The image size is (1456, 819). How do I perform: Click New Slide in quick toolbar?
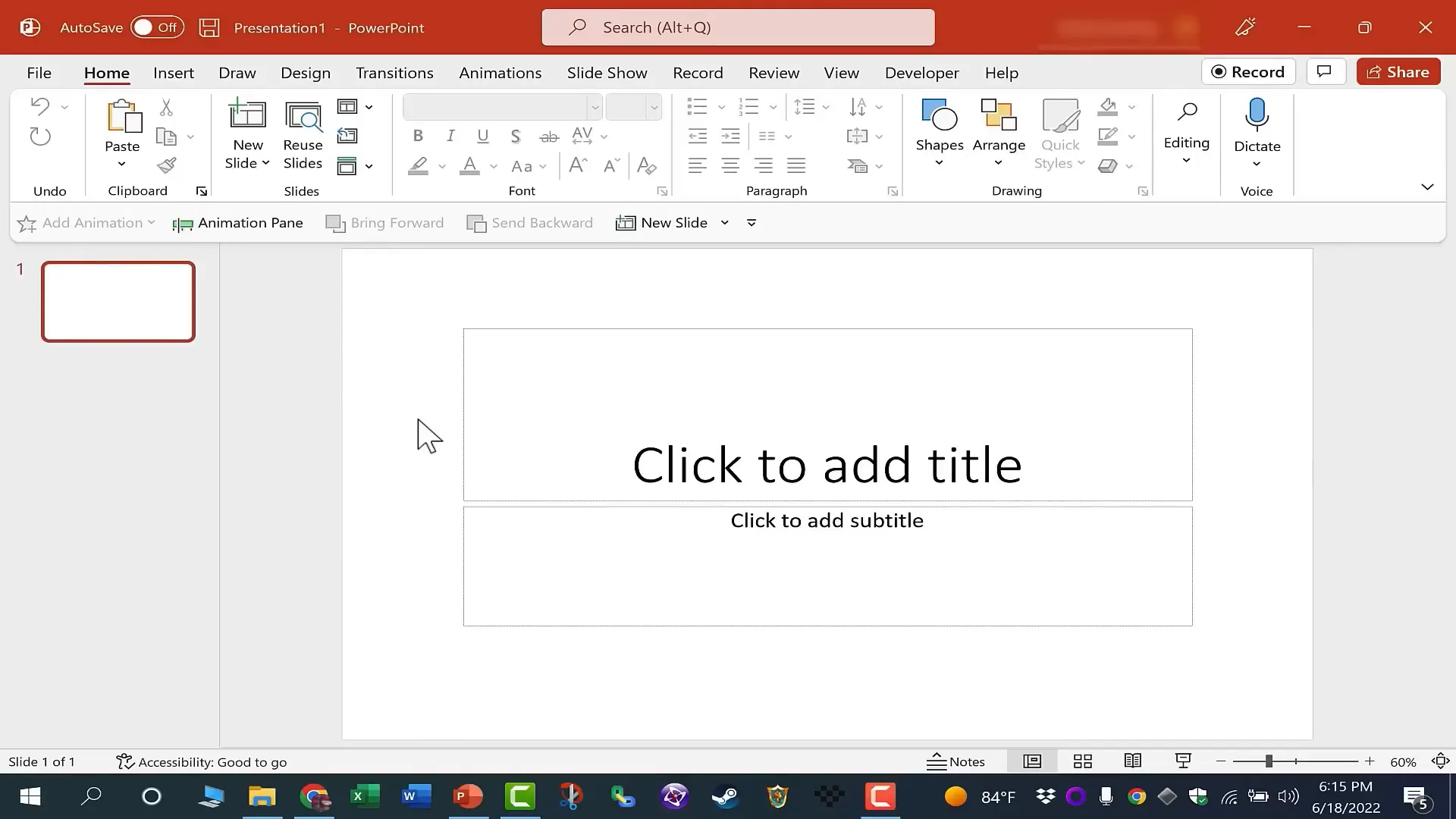pyautogui.click(x=662, y=223)
